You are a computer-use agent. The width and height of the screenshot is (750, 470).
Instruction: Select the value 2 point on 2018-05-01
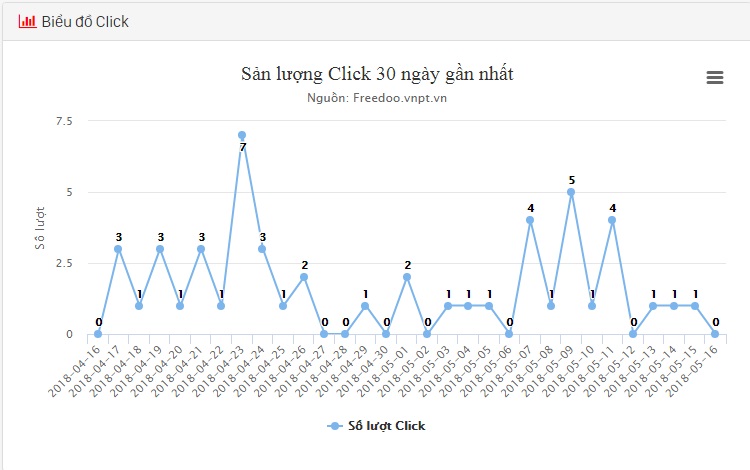[407, 277]
